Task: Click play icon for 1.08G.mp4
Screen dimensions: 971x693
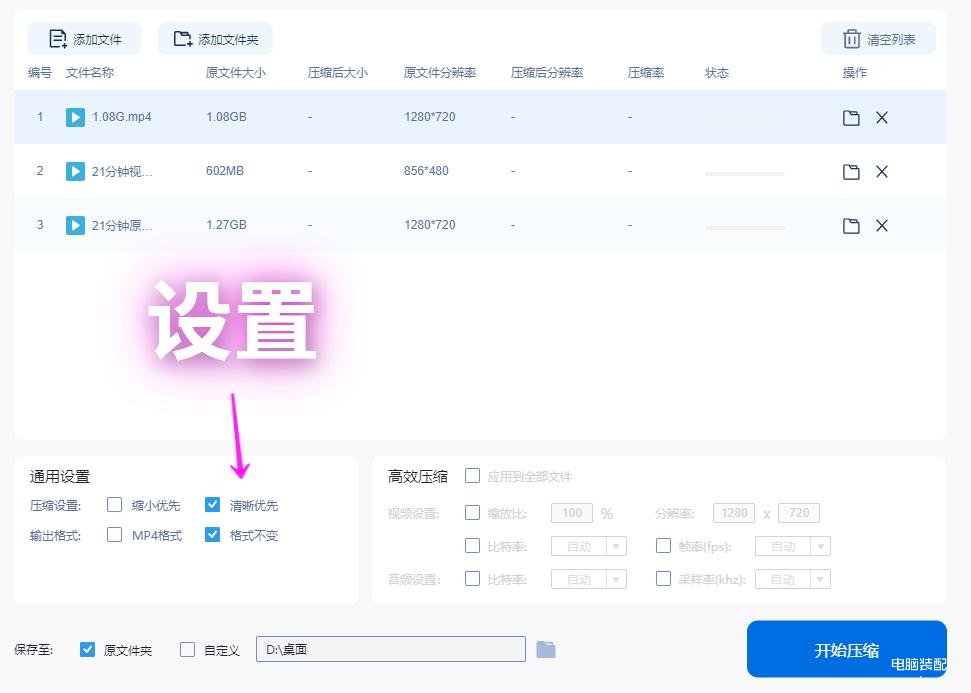Action: (75, 117)
